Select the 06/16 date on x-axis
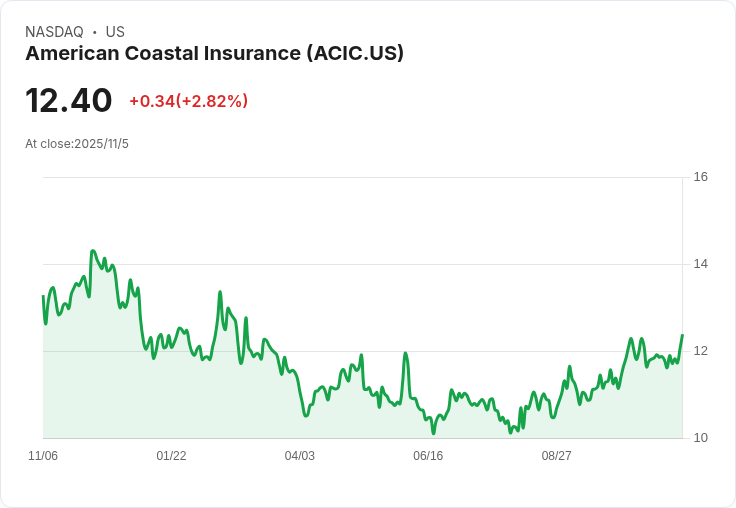This screenshot has width=736, height=508. (x=428, y=456)
